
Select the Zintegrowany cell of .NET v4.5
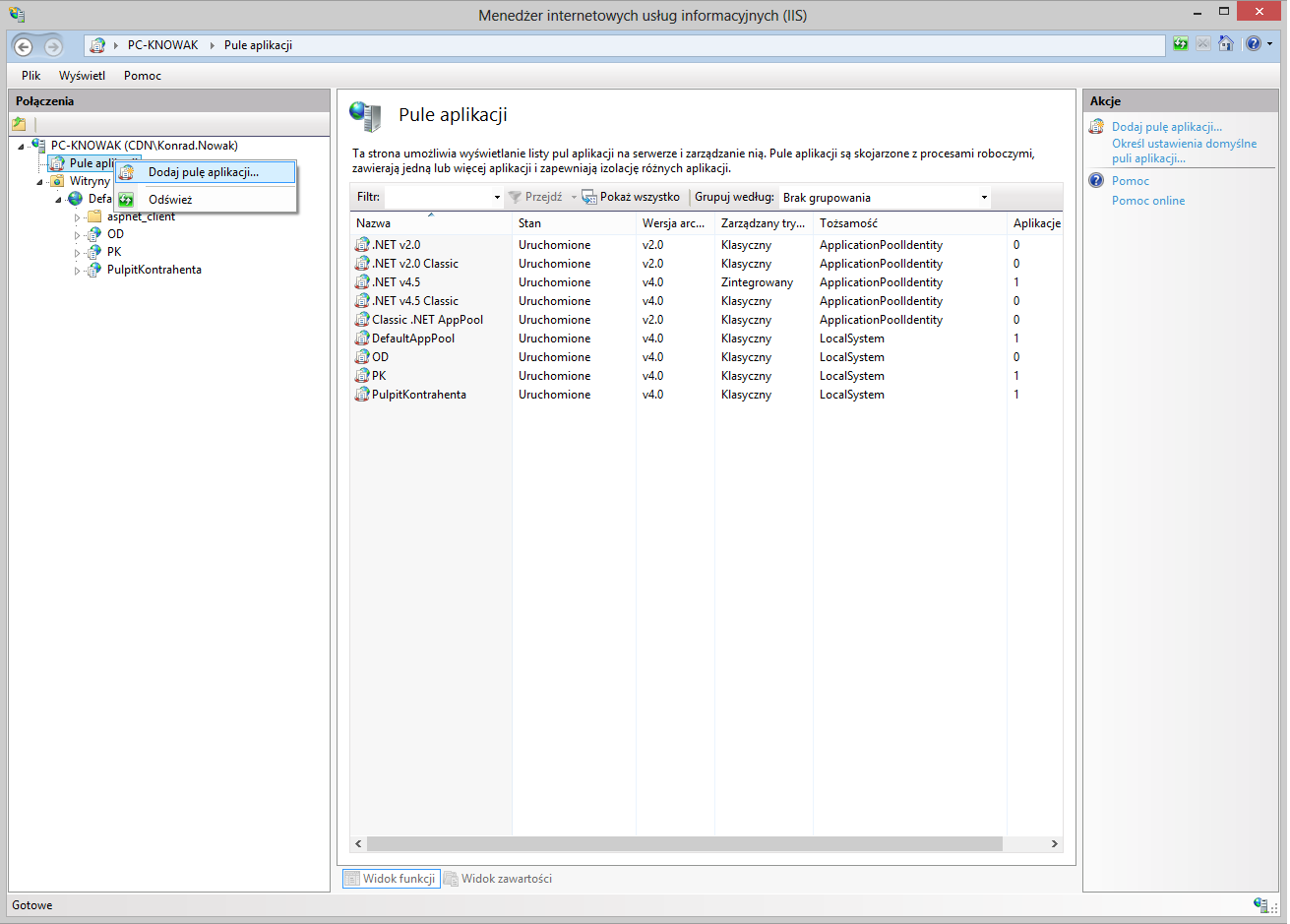pyautogui.click(x=757, y=282)
